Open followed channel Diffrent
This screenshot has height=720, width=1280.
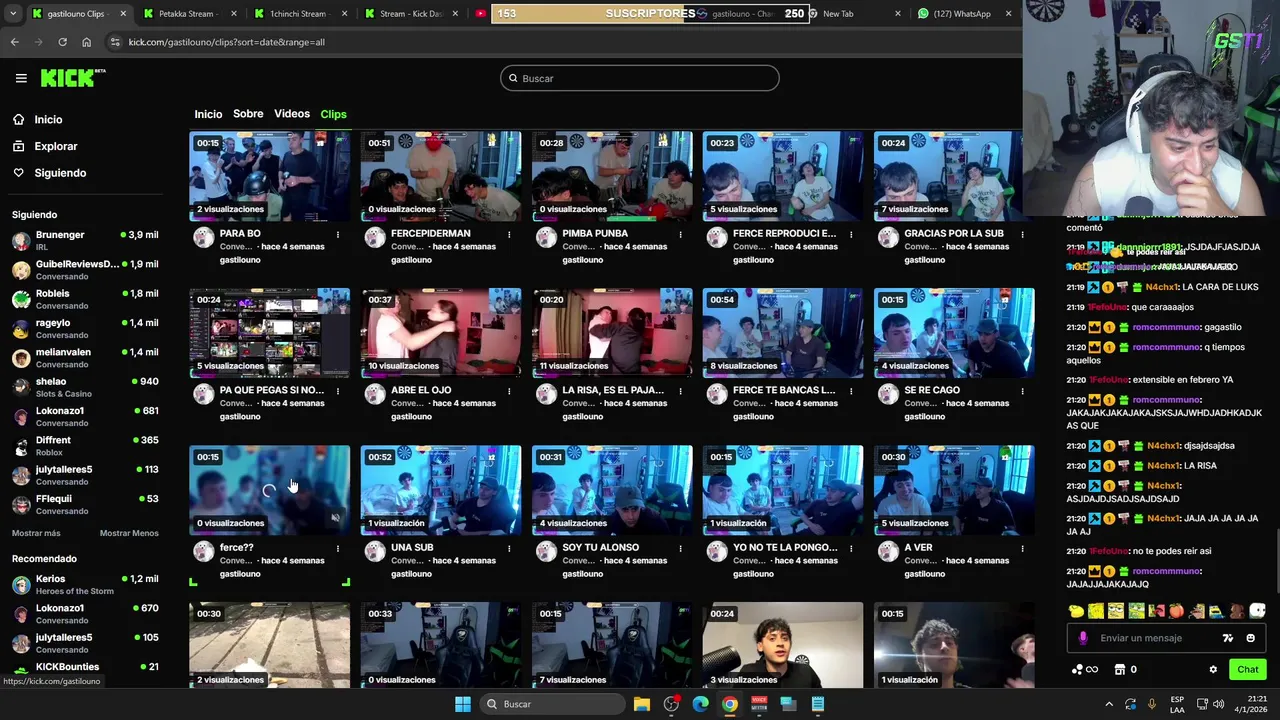85,445
